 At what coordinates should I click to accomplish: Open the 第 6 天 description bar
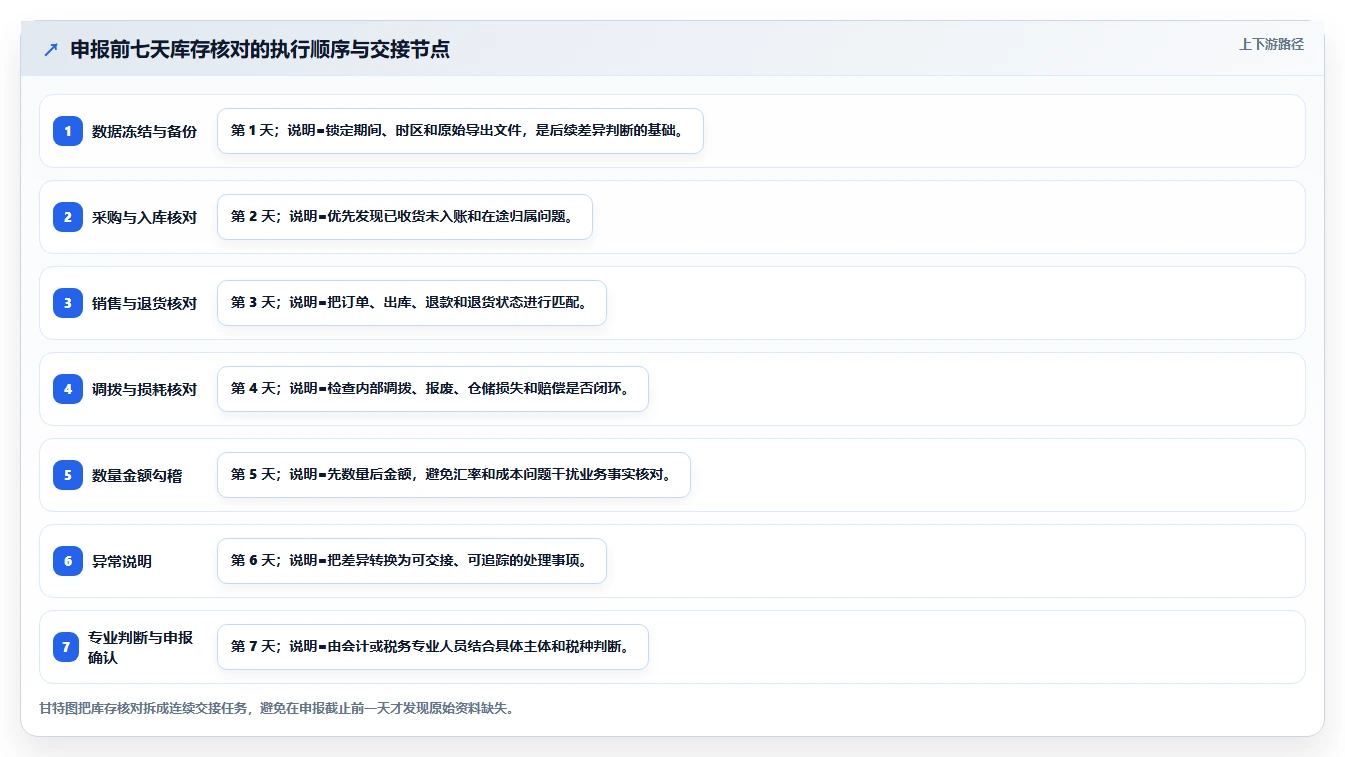[412, 561]
